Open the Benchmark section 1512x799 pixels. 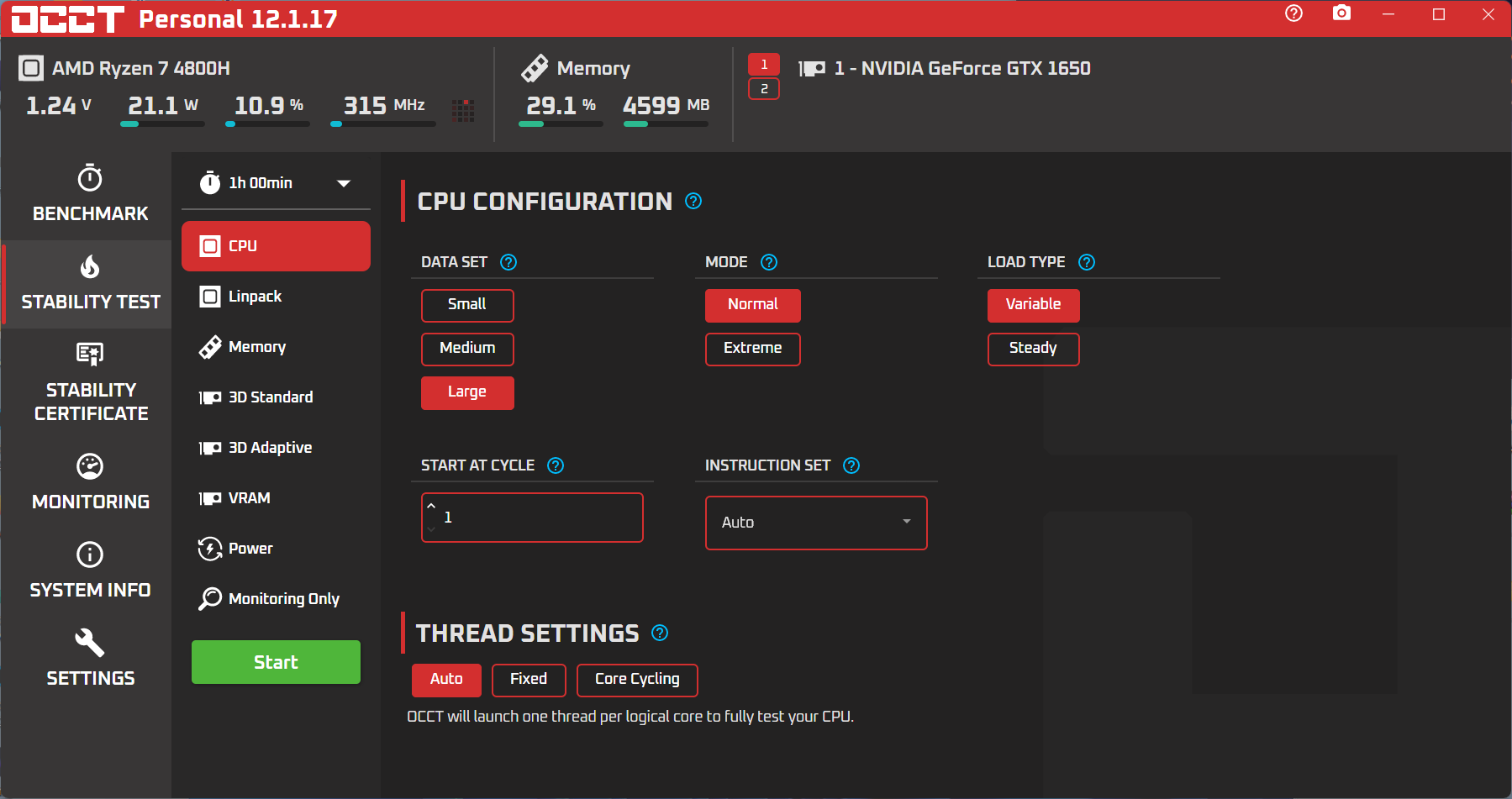(x=90, y=194)
